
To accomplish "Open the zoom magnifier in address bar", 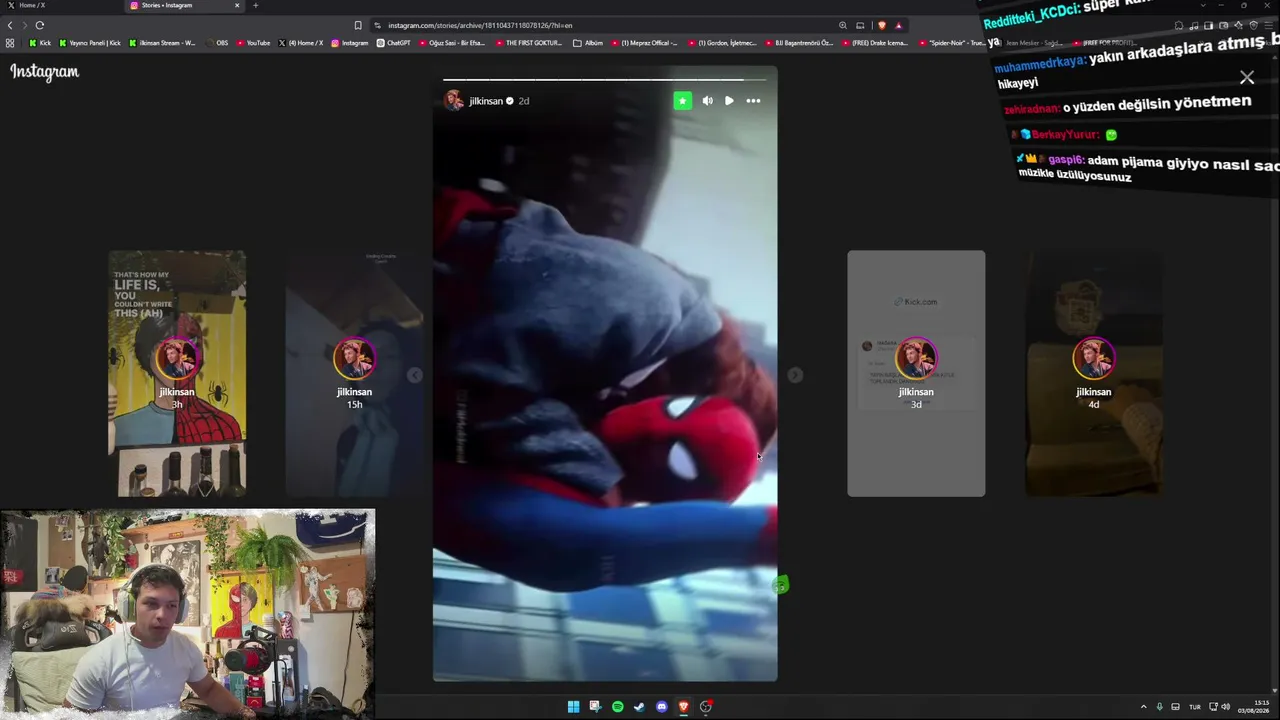I will [x=843, y=25].
